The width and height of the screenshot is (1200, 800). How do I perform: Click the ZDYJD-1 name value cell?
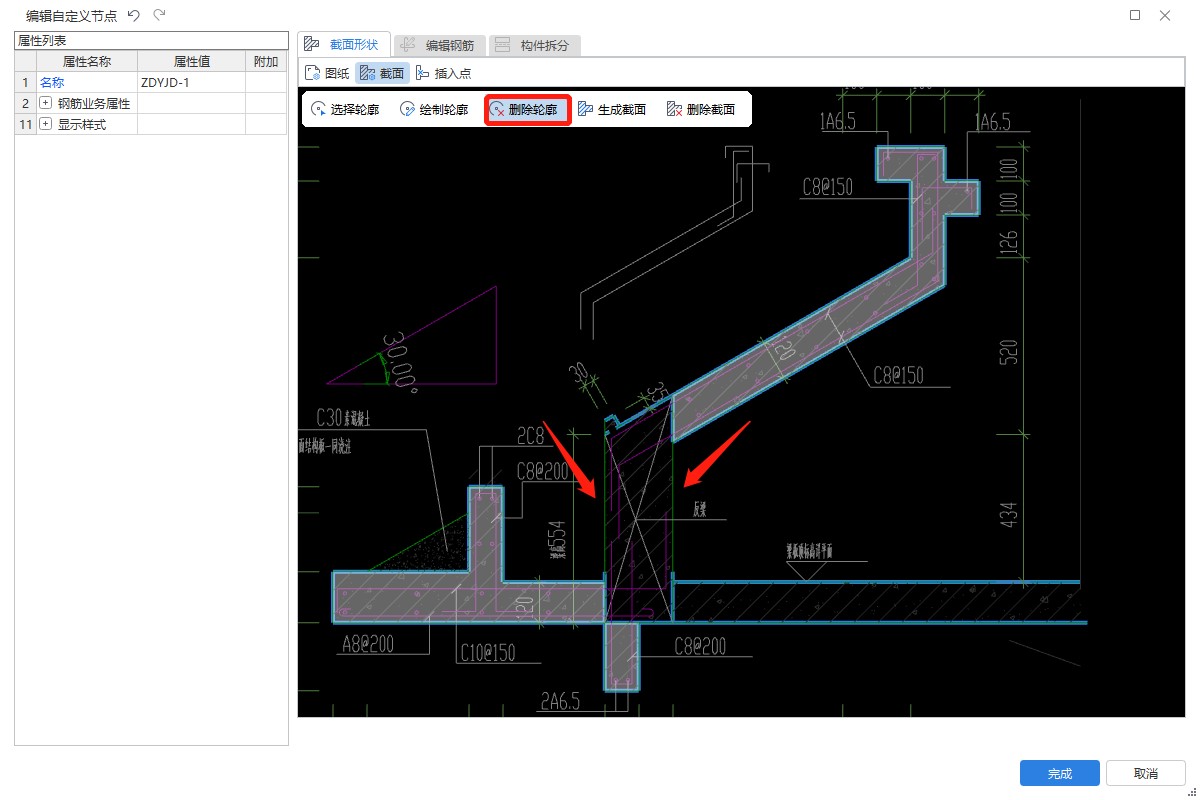[x=191, y=82]
